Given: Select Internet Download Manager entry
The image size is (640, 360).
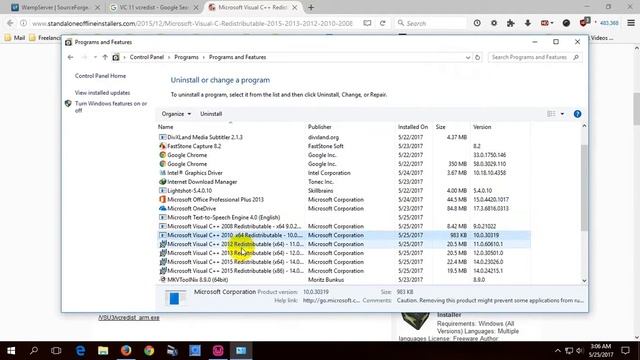Looking at the screenshot, I should [344, 182].
